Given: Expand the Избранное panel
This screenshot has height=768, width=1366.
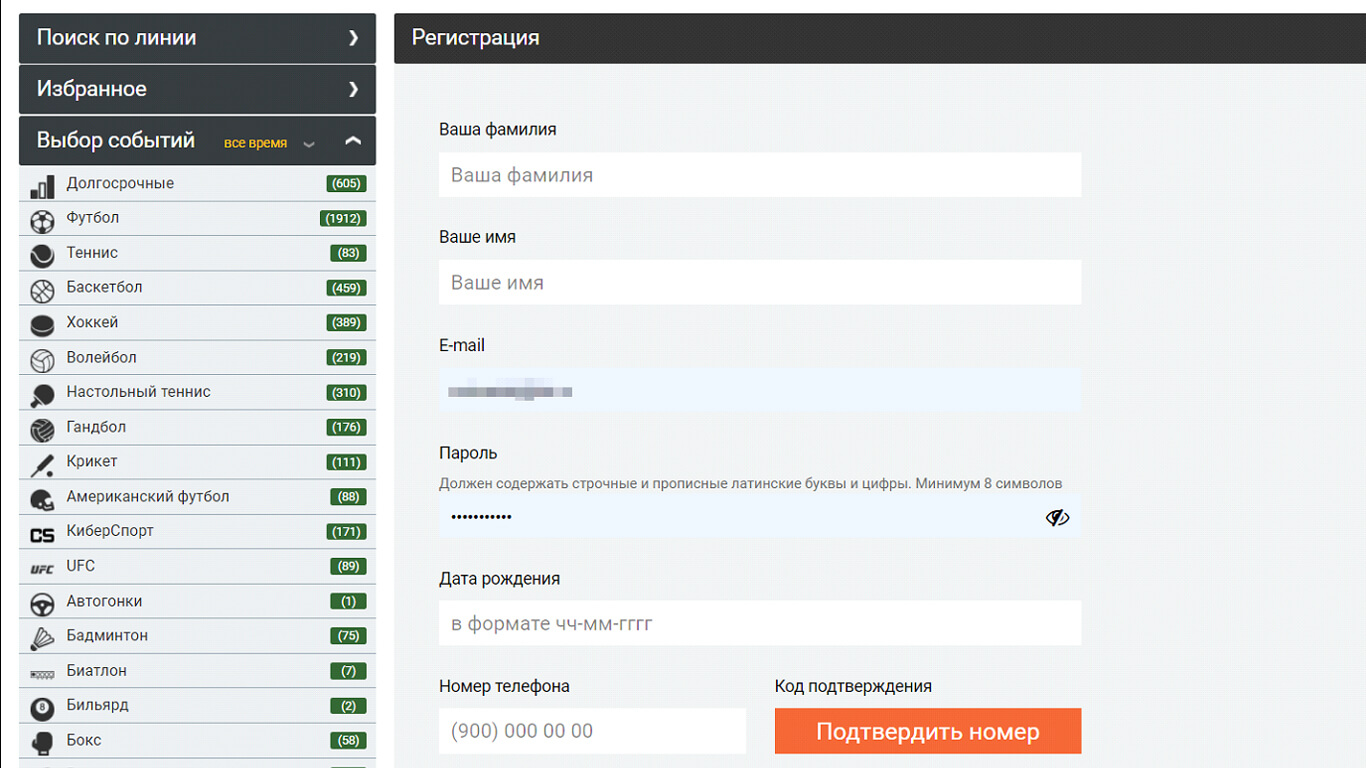Looking at the screenshot, I should 197,89.
